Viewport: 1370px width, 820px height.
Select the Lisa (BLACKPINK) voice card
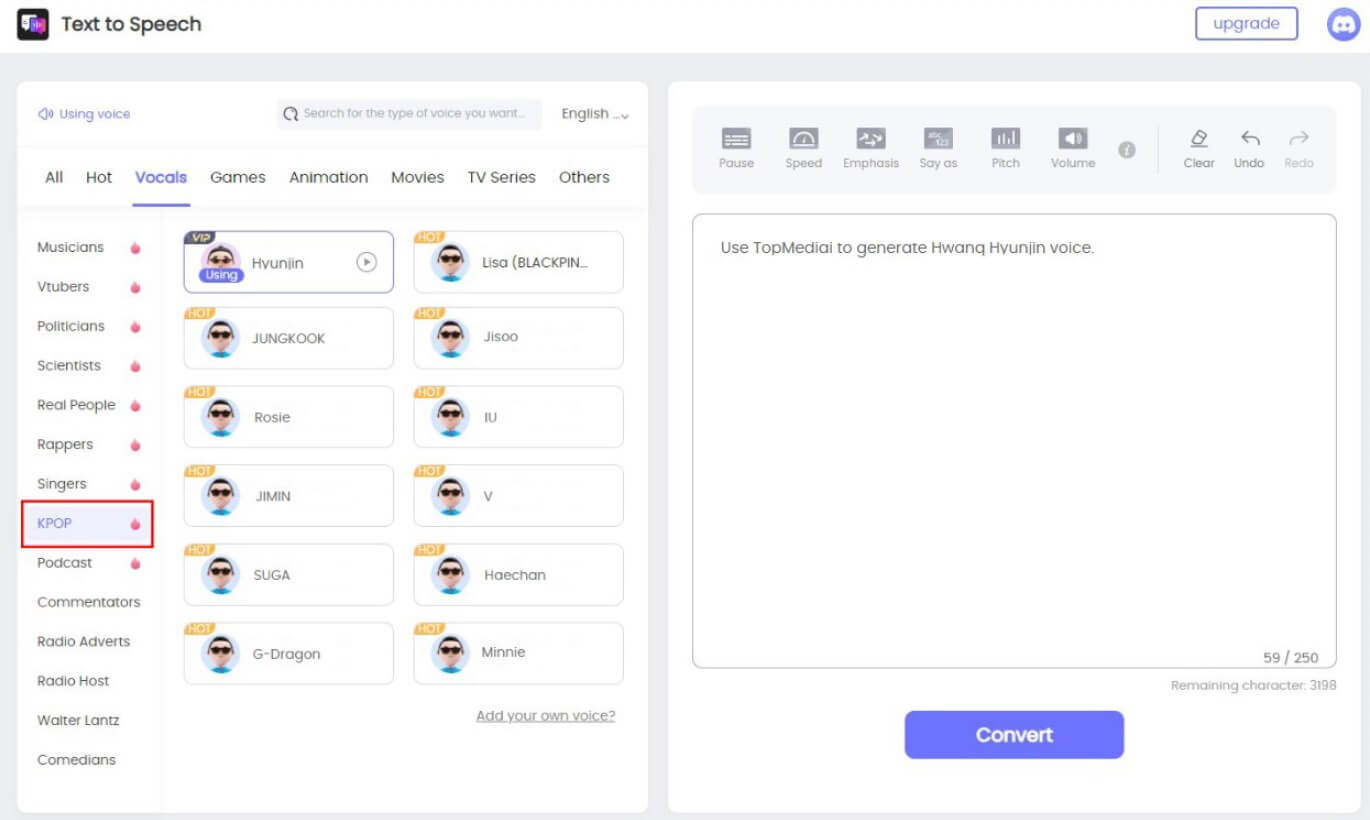(518, 262)
